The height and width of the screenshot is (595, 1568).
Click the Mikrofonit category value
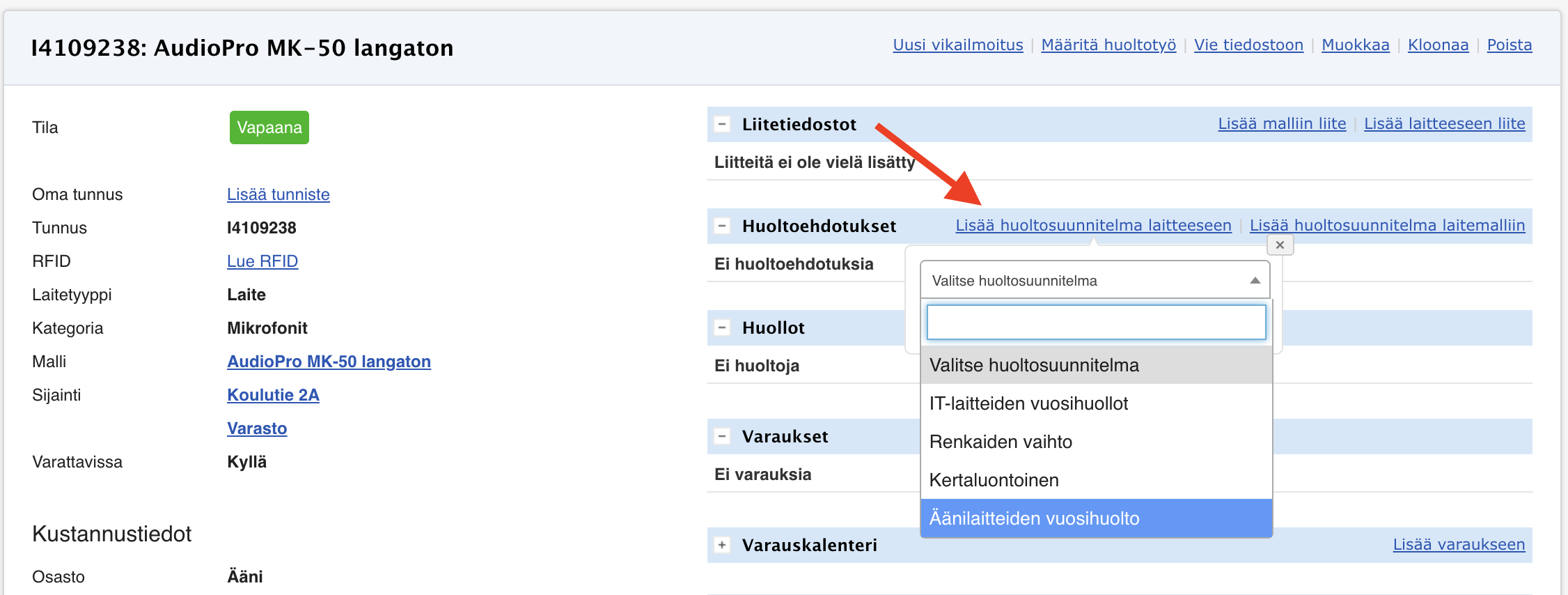[x=267, y=328]
